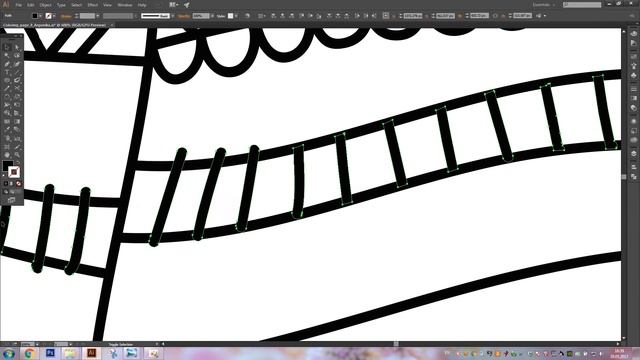Open the Effect menu

[x=93, y=5]
